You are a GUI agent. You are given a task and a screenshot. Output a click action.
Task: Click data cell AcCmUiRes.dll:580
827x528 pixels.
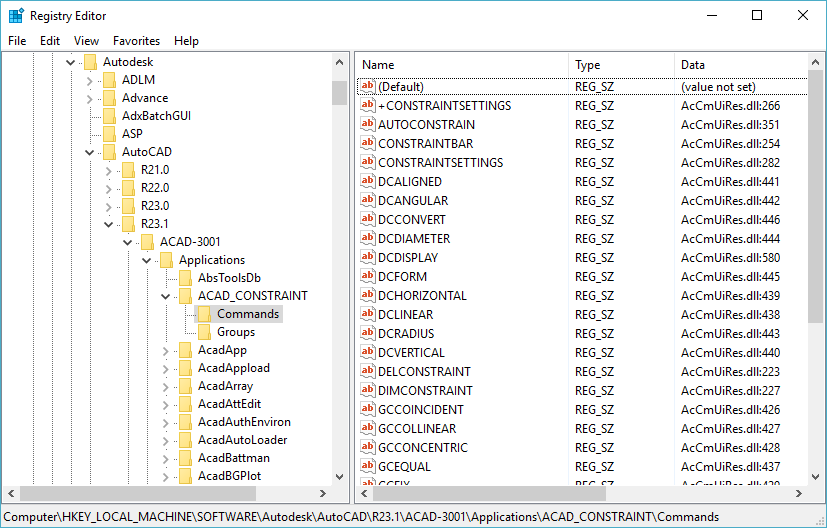click(x=730, y=257)
